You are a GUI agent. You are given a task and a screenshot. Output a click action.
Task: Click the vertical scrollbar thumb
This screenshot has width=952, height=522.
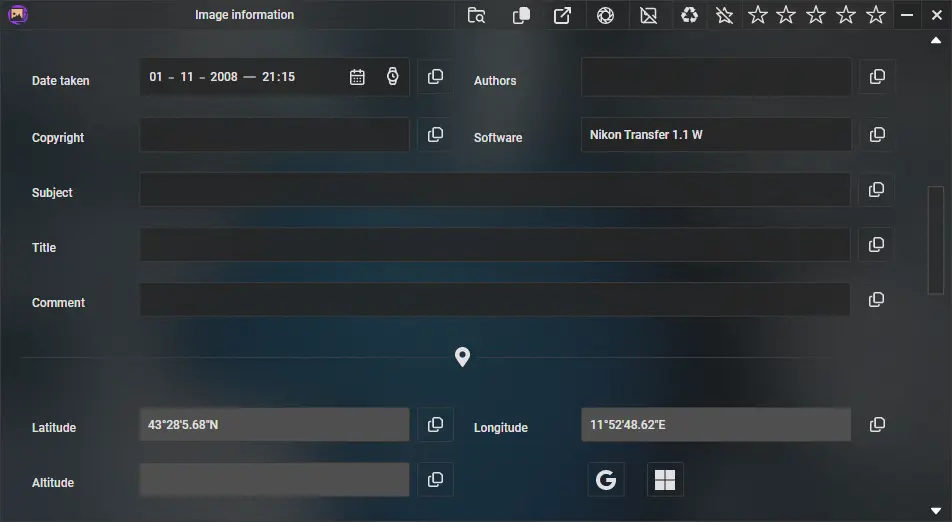coord(936,240)
